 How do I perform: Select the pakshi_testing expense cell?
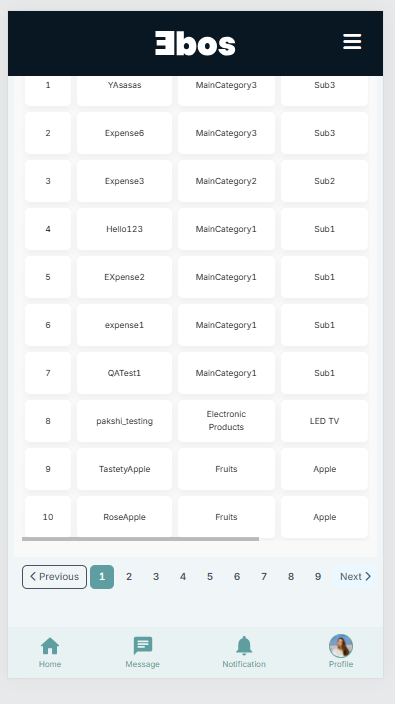pos(124,421)
